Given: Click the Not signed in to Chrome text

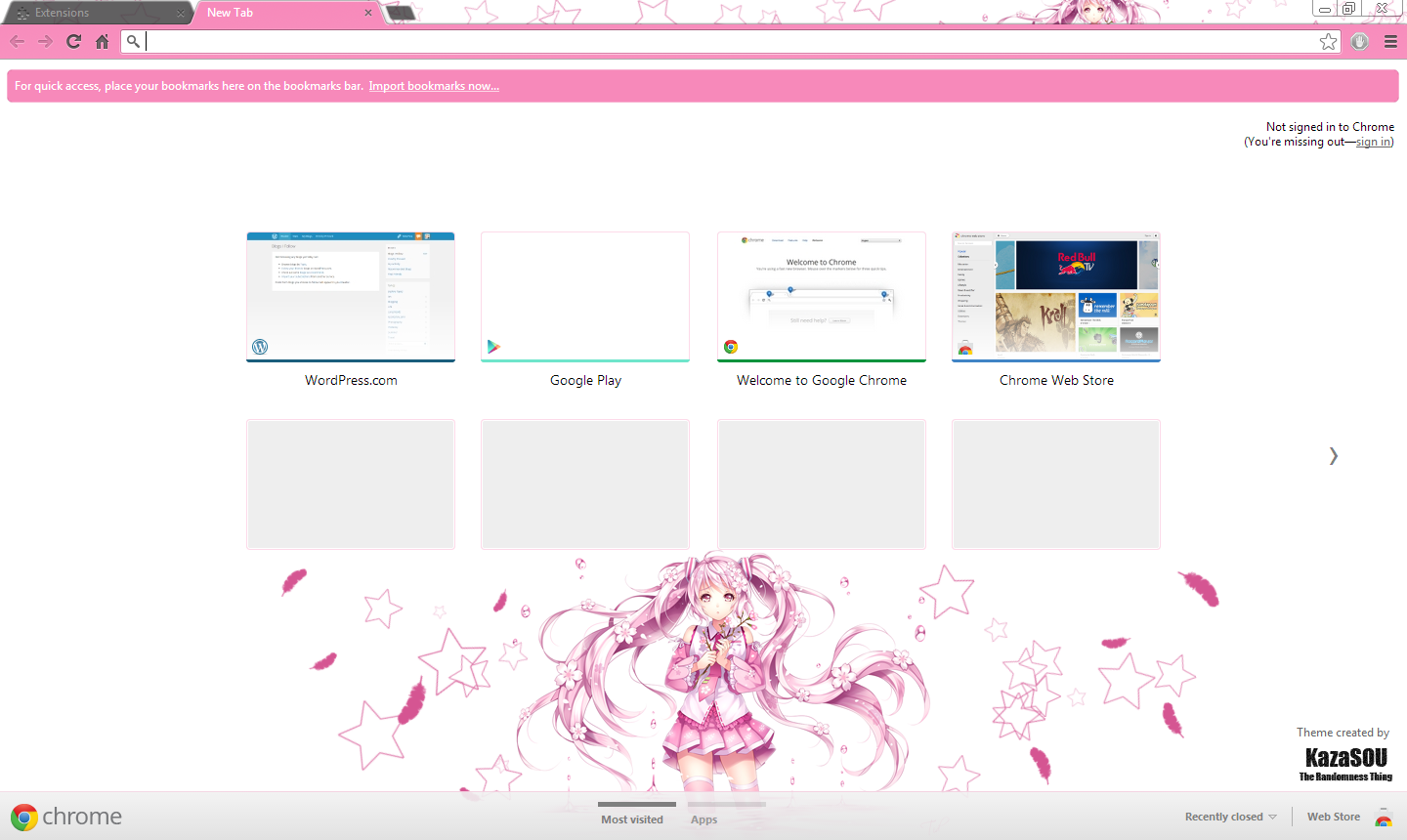Looking at the screenshot, I should pyautogui.click(x=1330, y=127).
